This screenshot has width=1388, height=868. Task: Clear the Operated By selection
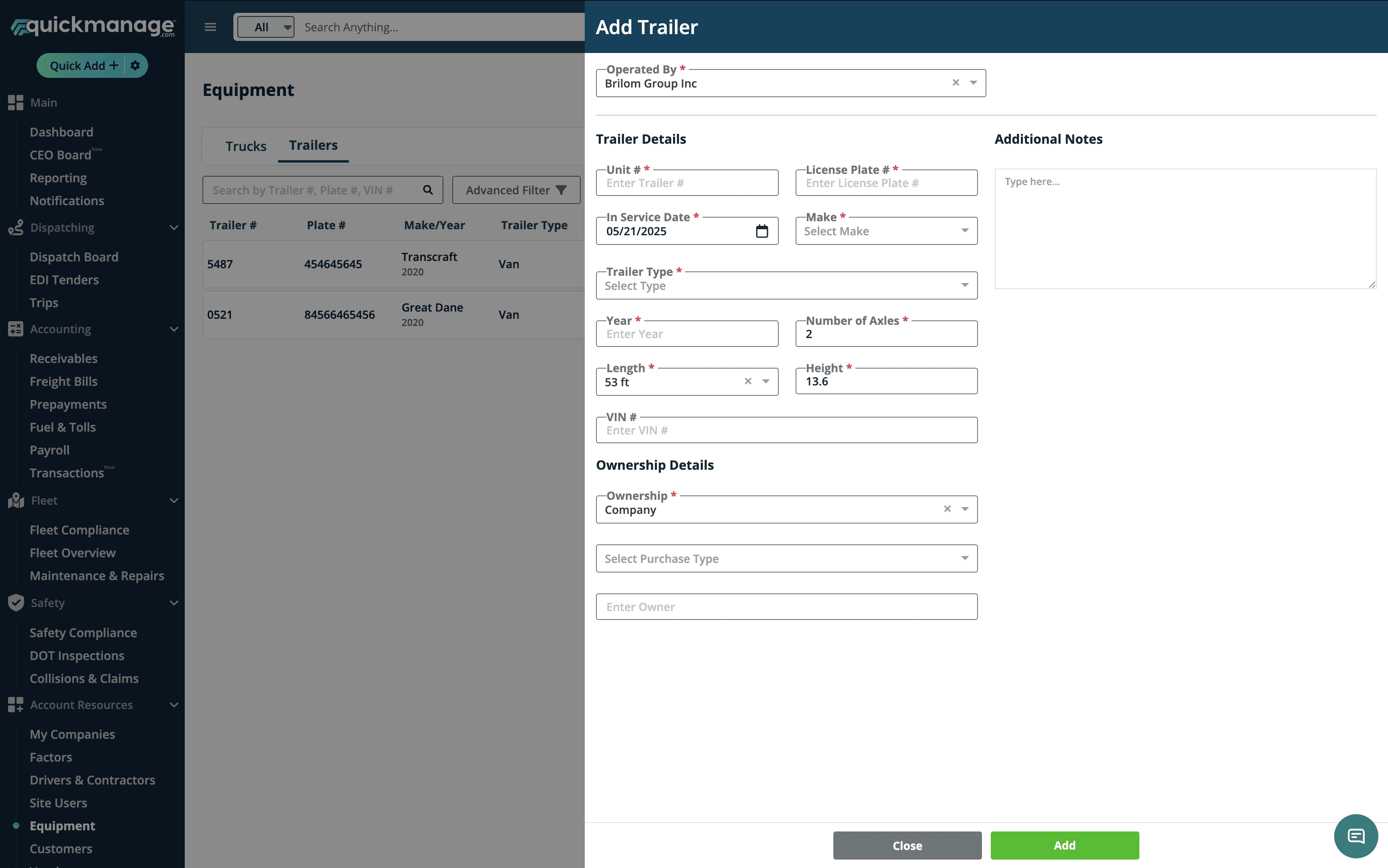coord(955,83)
